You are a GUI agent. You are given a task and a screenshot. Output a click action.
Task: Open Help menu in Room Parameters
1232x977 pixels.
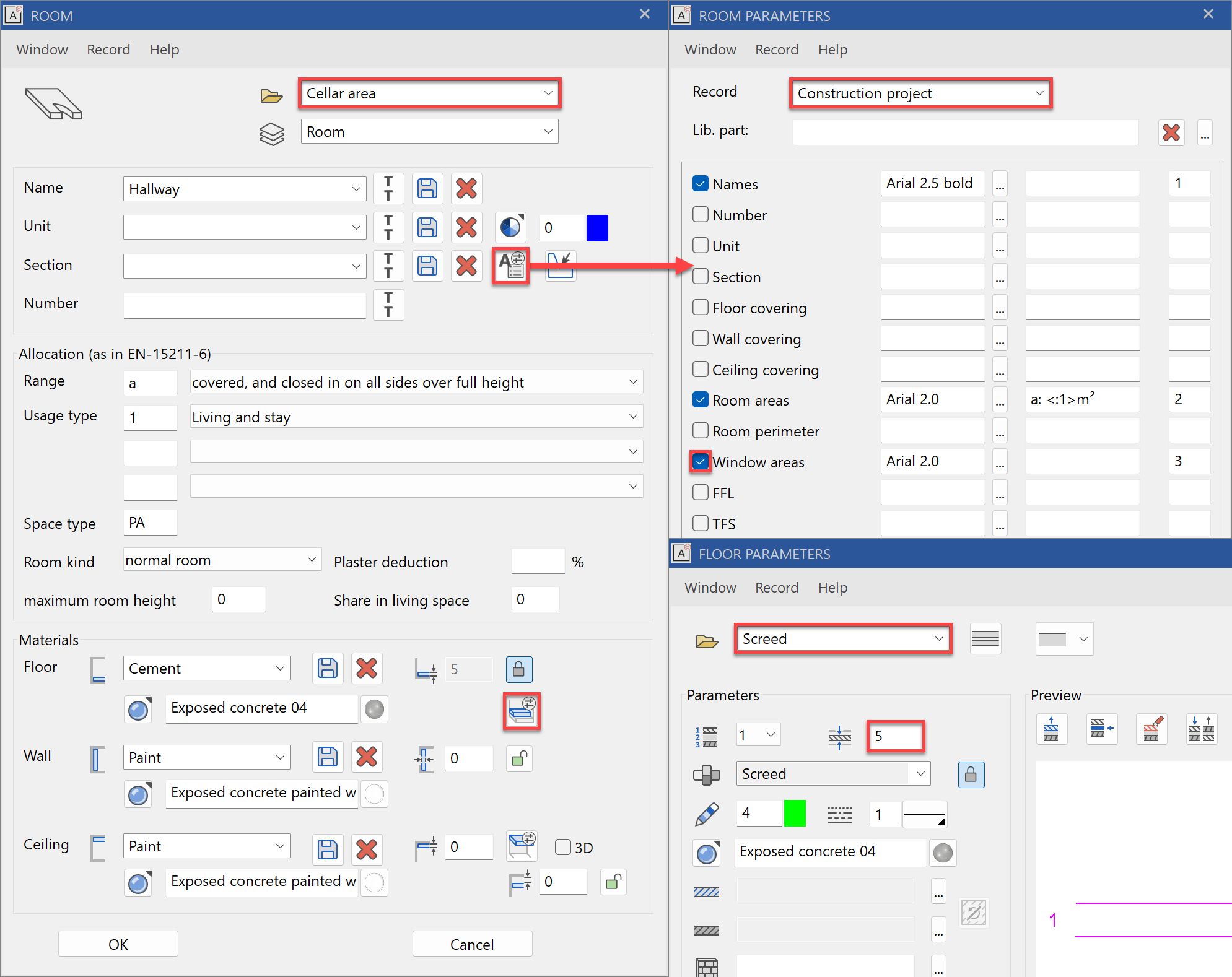tap(832, 50)
